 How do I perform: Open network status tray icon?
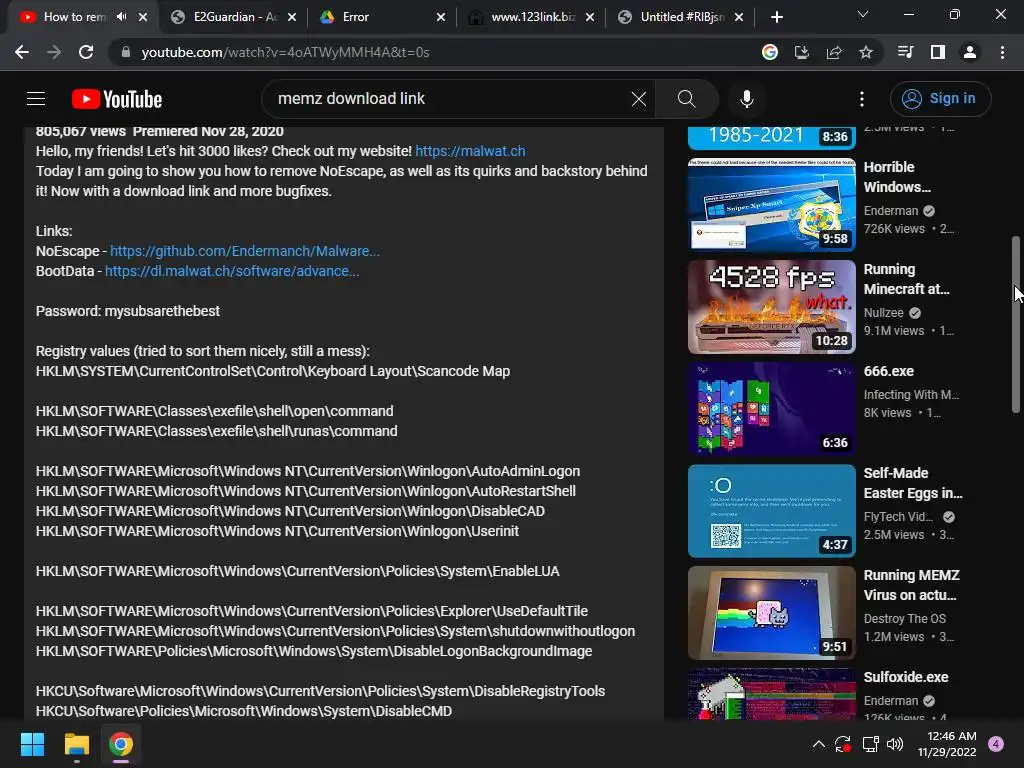click(x=870, y=744)
